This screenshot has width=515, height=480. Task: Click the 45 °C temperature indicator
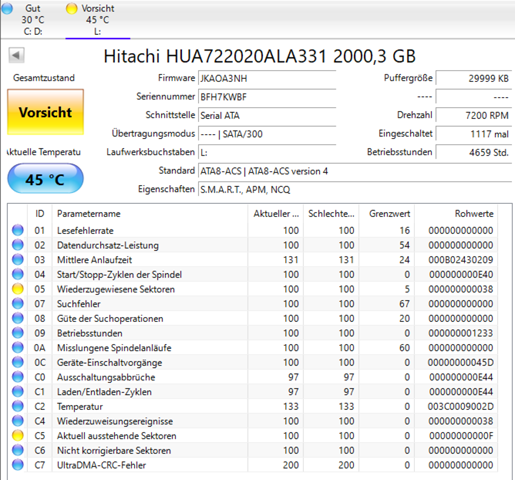pyautogui.click(x=45, y=179)
